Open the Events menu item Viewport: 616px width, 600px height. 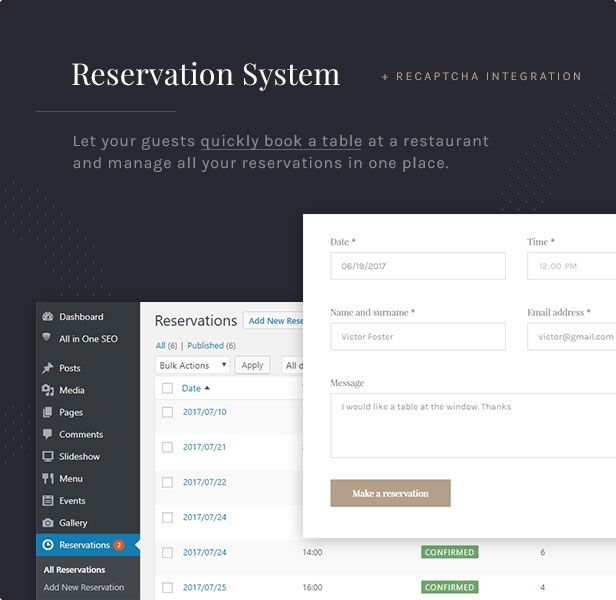tap(72, 500)
